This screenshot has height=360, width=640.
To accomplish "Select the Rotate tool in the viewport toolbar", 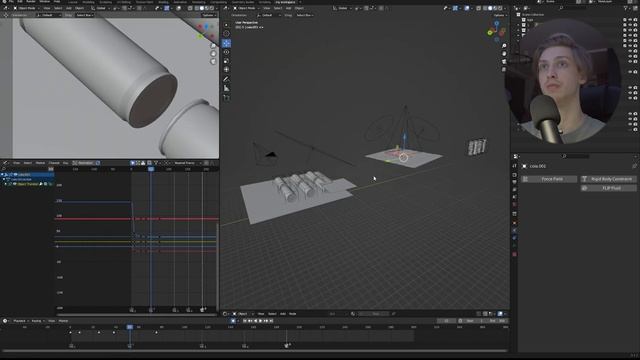I will 227,52.
